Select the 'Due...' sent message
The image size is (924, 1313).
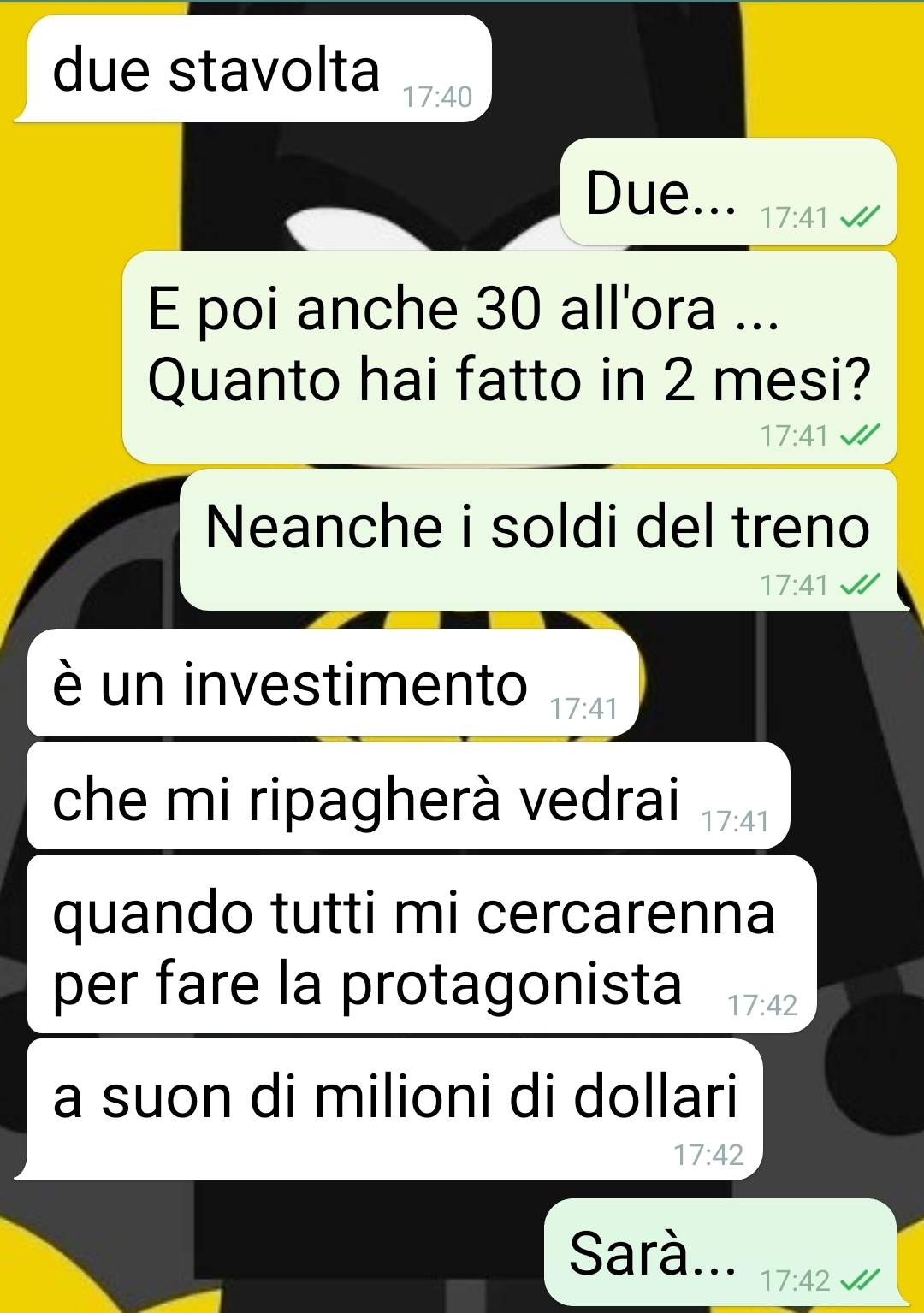728,192
